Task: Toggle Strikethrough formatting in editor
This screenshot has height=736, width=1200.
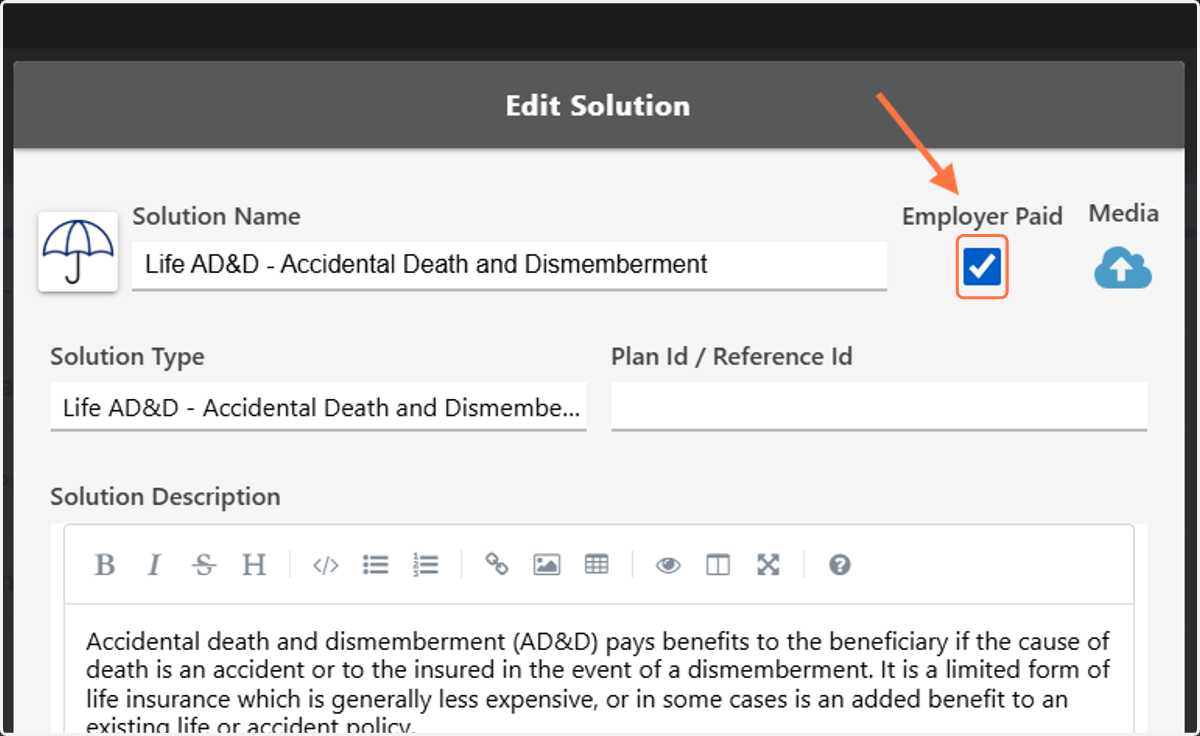Action: (204, 565)
